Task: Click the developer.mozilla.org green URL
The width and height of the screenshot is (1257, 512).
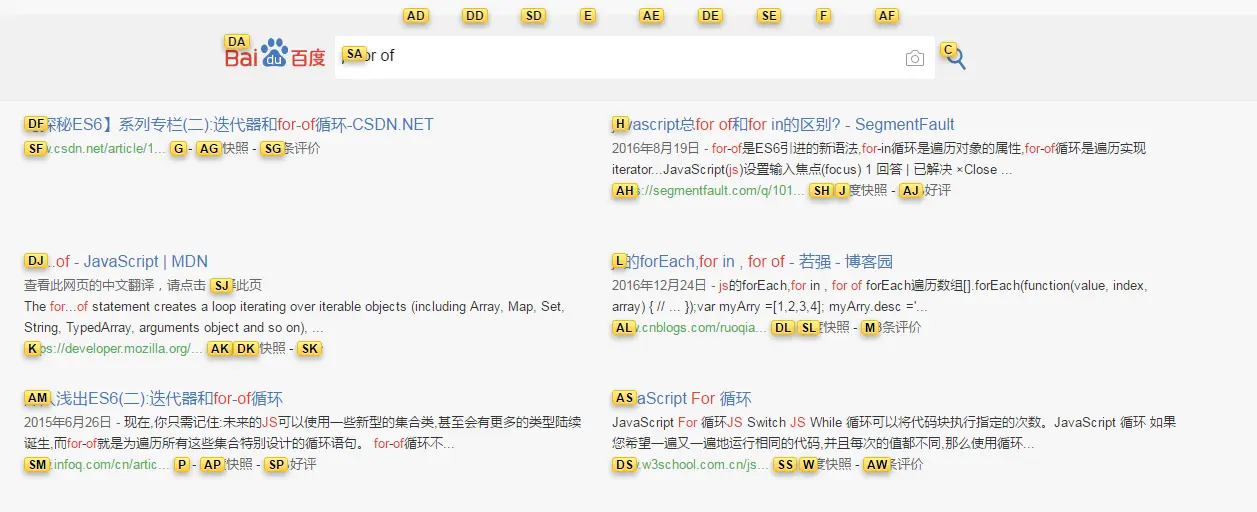Action: [x=113, y=349]
